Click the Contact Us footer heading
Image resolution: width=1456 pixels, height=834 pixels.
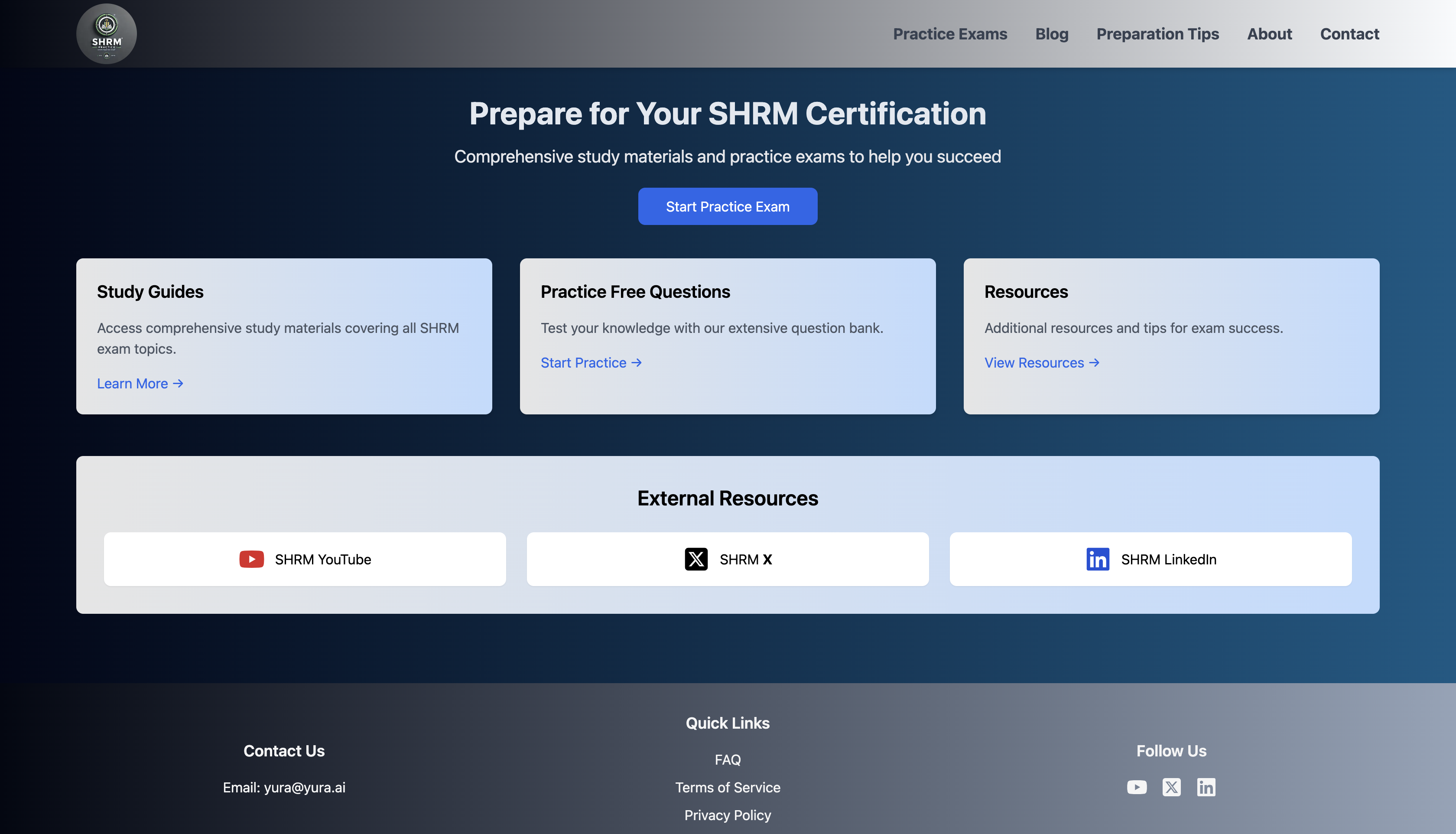pos(284,750)
